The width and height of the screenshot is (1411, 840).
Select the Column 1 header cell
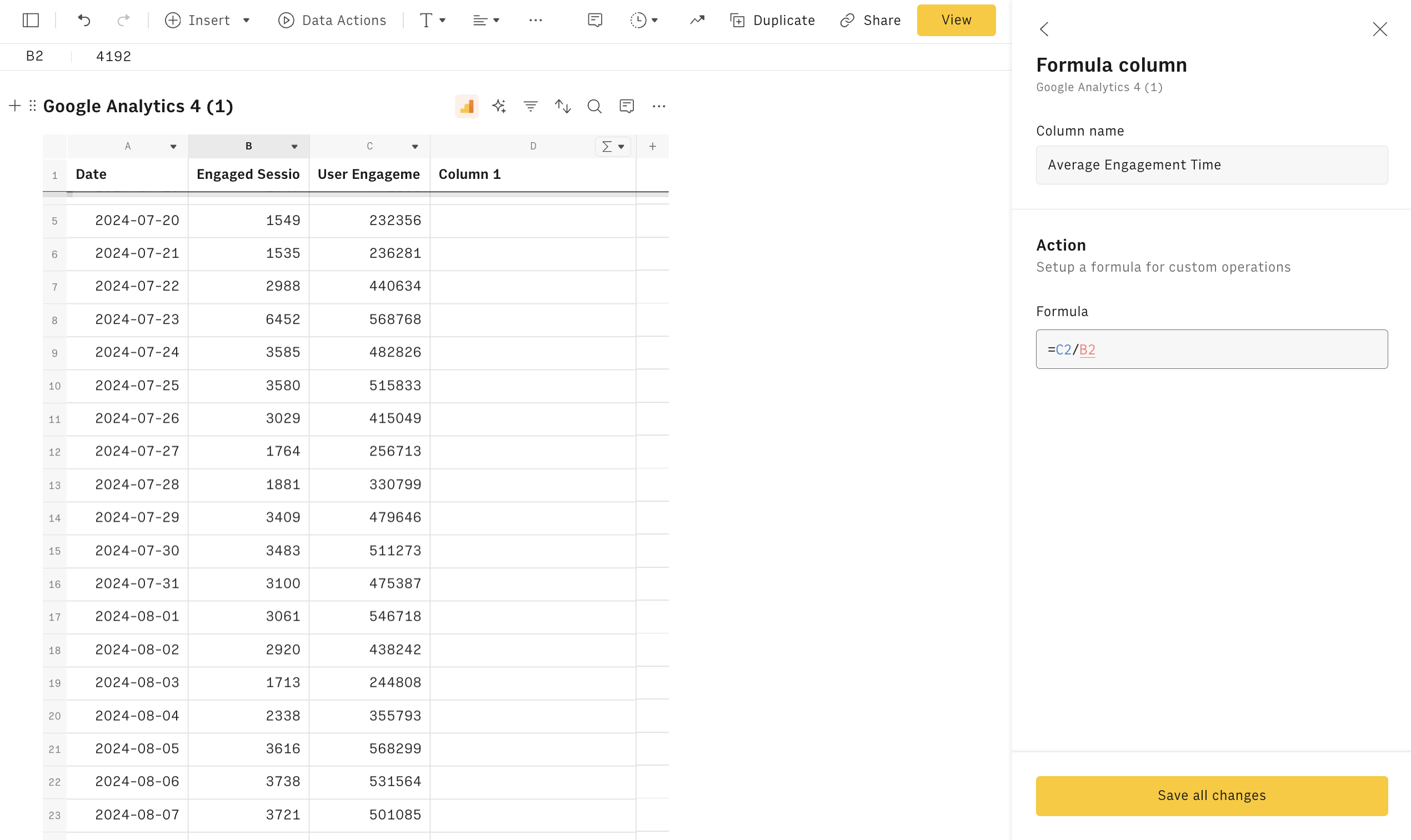(533, 174)
